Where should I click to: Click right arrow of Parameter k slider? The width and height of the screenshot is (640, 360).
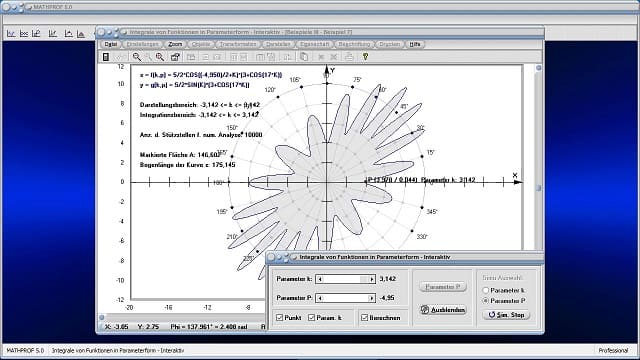[371, 279]
